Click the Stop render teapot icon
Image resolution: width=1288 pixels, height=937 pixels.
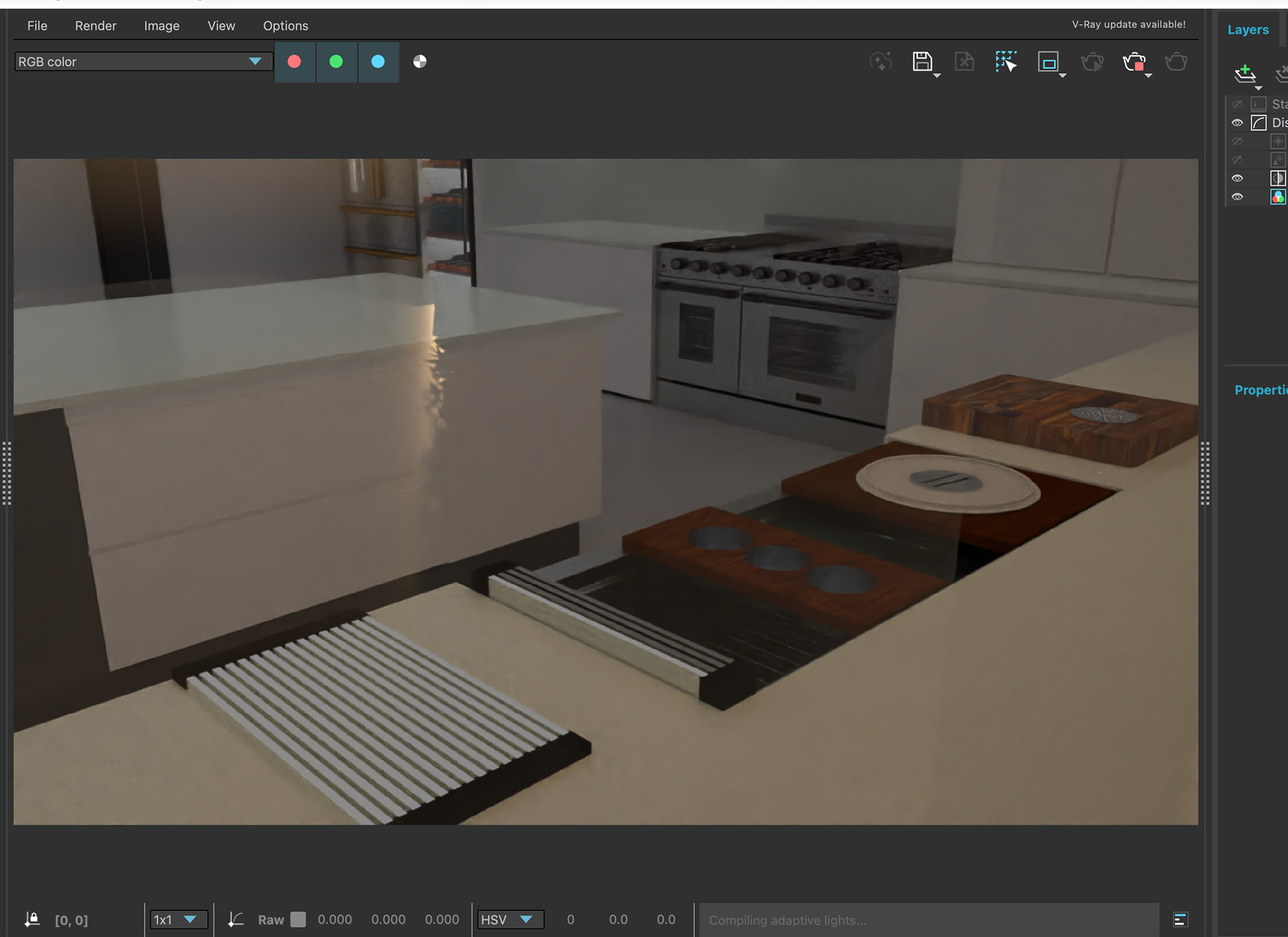(1134, 62)
